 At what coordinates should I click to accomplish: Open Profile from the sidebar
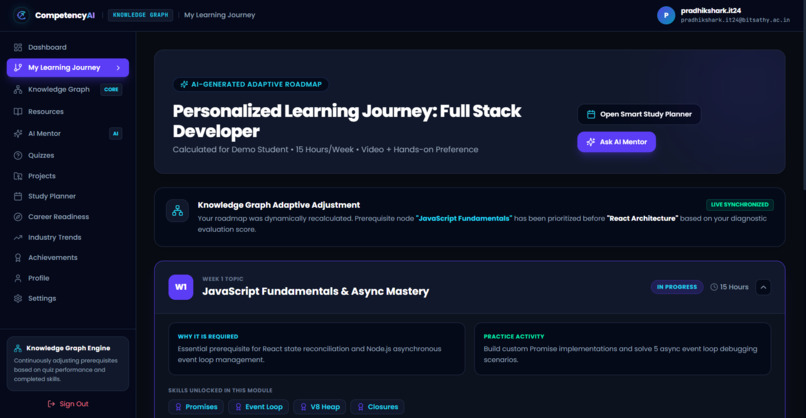click(68, 278)
